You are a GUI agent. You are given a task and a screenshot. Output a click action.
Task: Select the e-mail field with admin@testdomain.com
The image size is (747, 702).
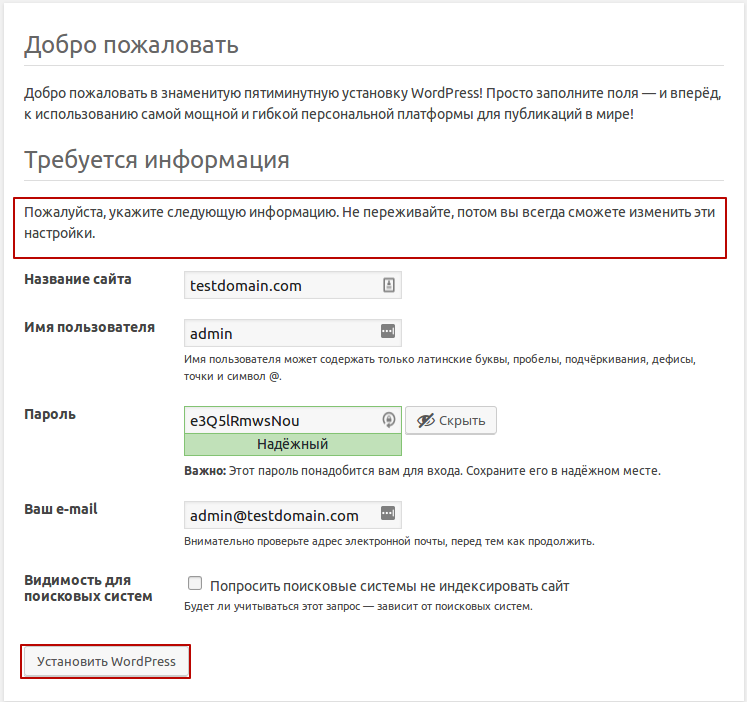tap(280, 516)
